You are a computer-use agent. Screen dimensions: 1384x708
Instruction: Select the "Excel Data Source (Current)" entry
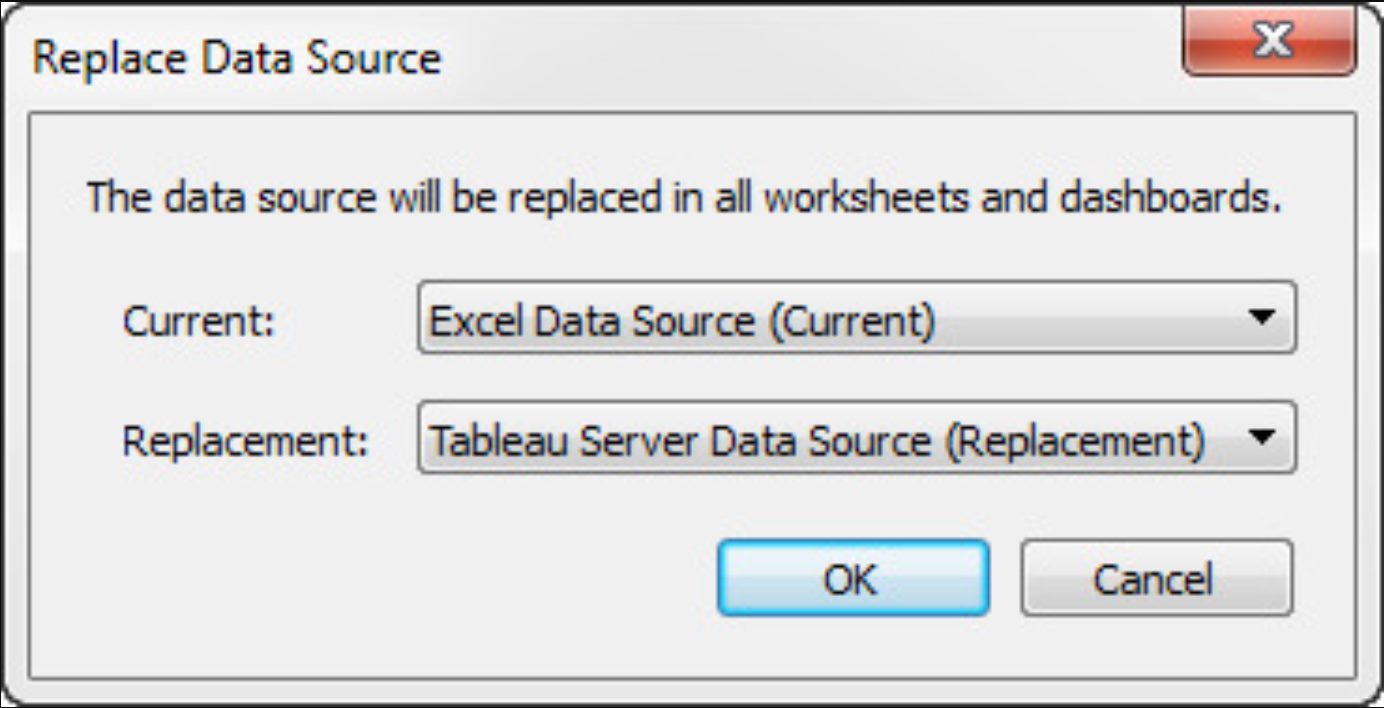tap(682, 320)
